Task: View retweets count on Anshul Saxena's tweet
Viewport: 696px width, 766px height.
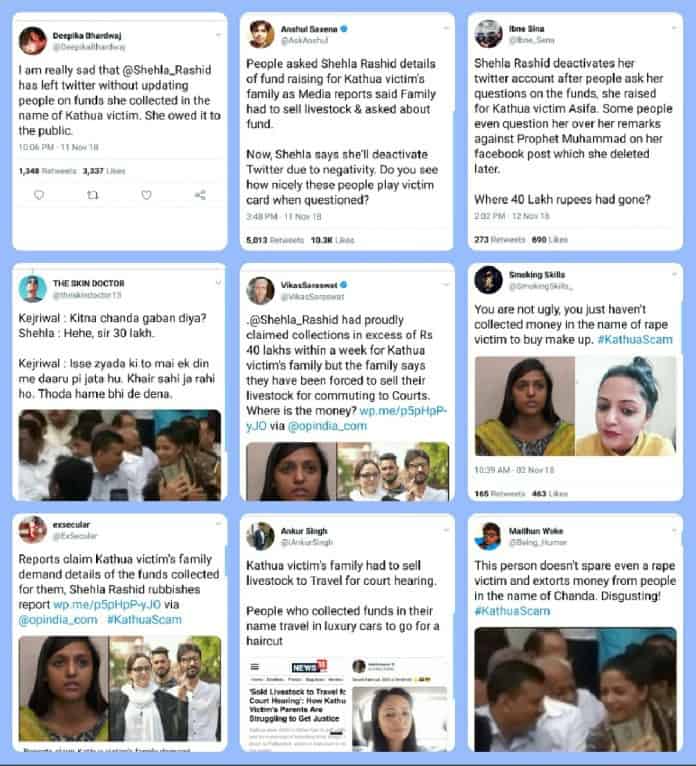Action: pos(275,240)
